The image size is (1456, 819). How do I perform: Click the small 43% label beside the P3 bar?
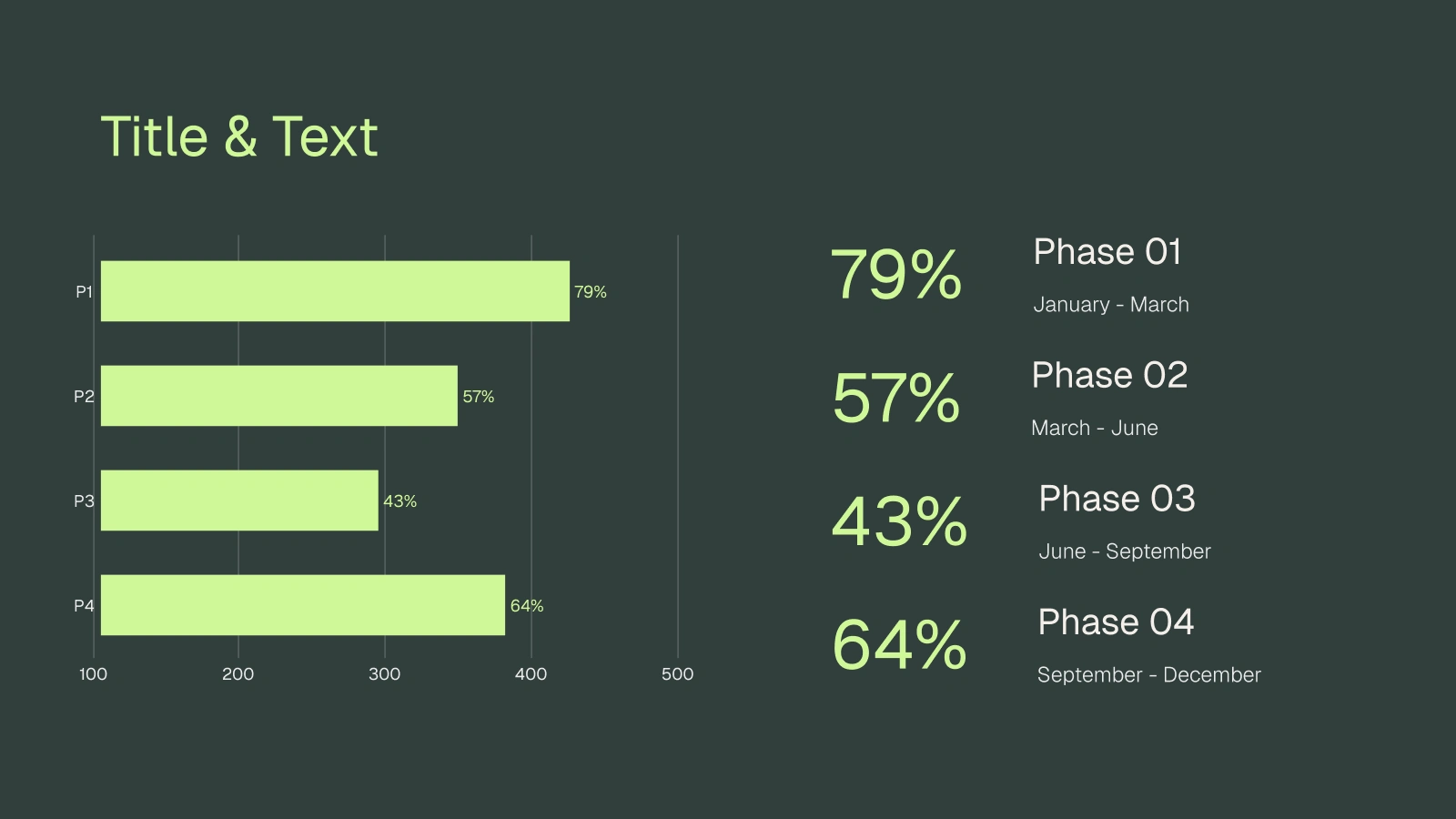pyautogui.click(x=399, y=501)
